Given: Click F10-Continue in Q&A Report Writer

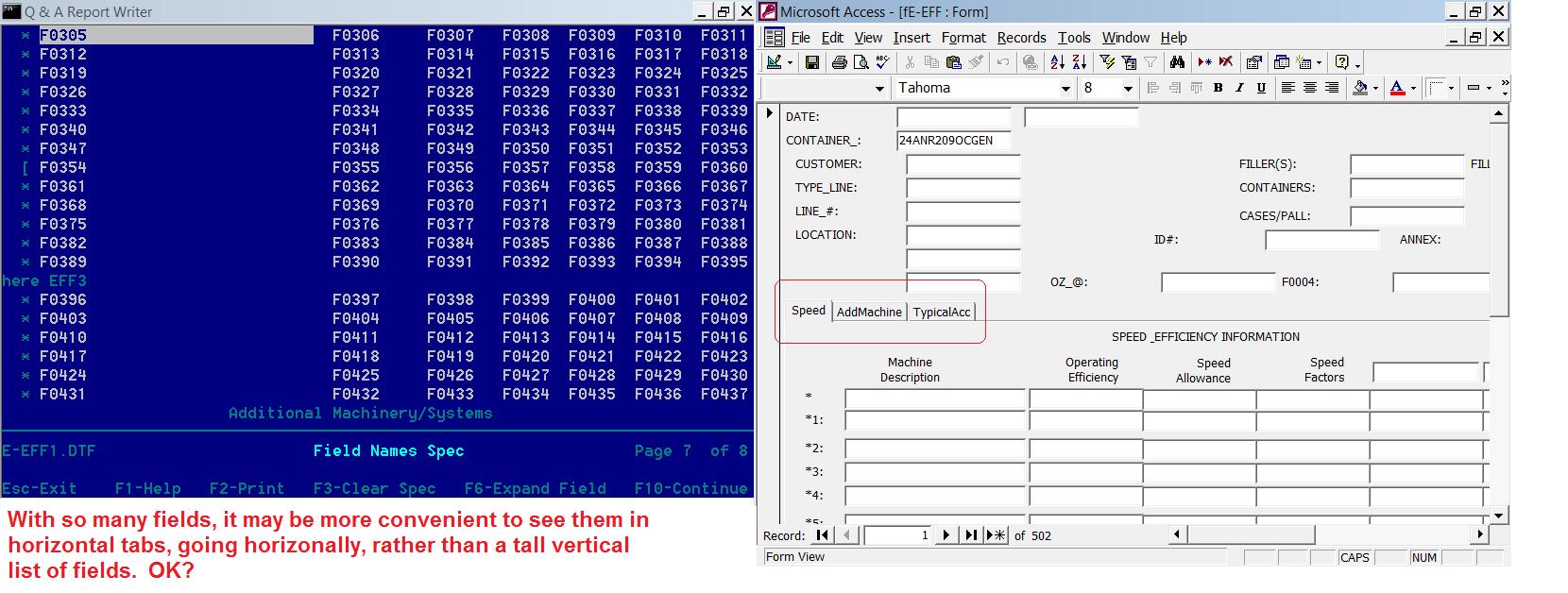Looking at the screenshot, I should point(690,488).
